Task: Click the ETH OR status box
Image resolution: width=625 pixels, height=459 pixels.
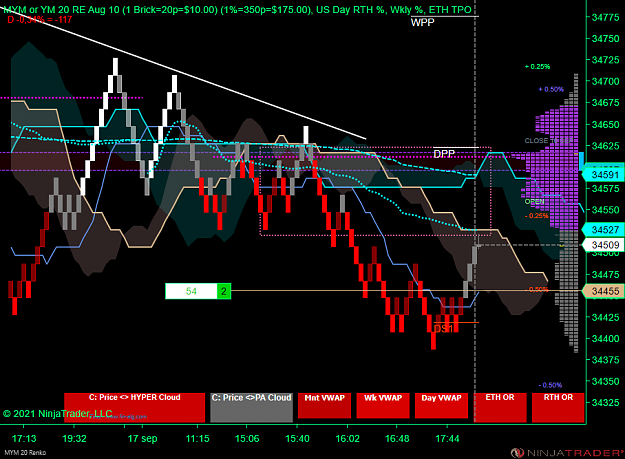Action: point(500,407)
